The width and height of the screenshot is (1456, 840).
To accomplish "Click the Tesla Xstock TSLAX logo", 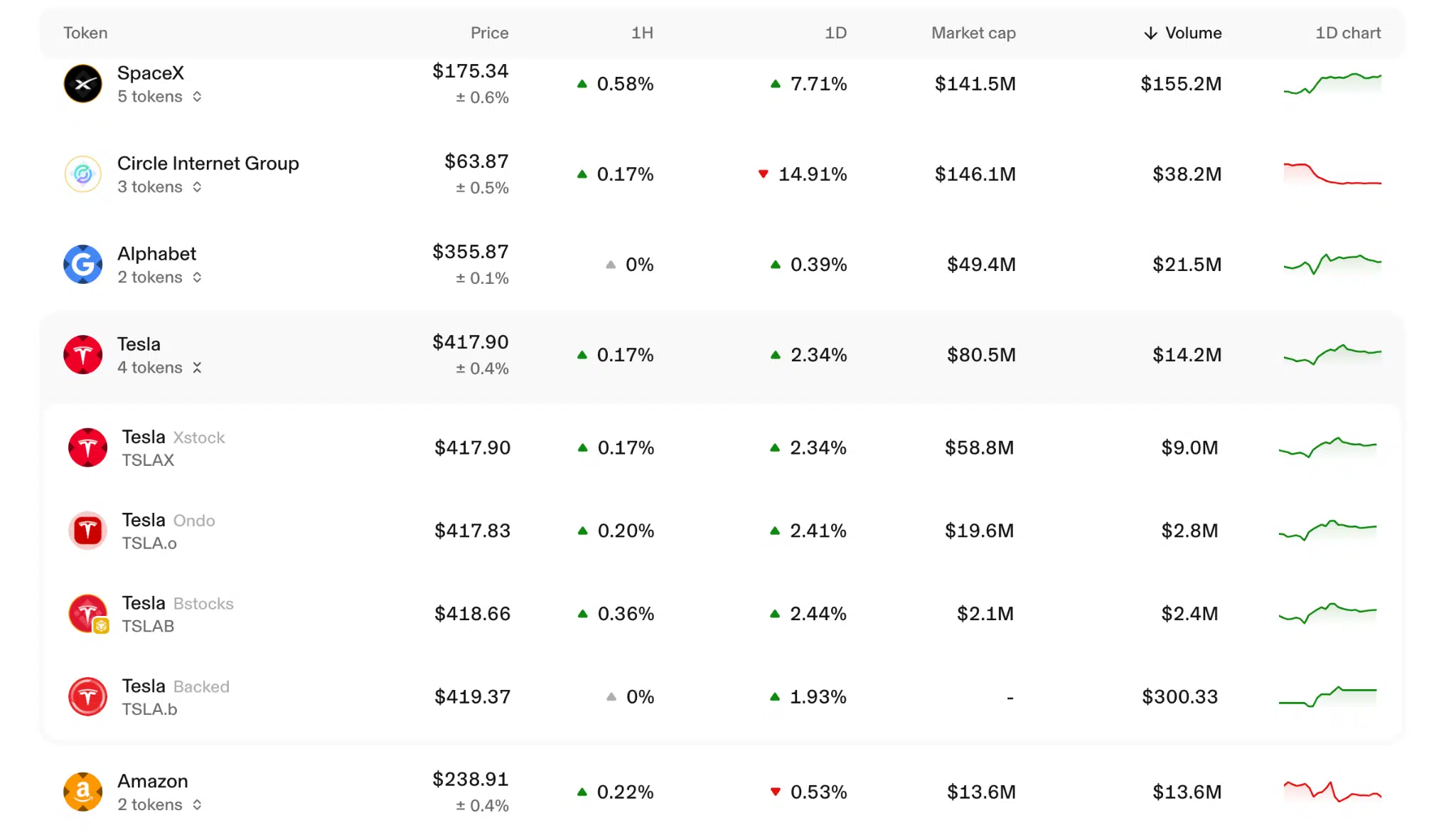I will 87,447.
